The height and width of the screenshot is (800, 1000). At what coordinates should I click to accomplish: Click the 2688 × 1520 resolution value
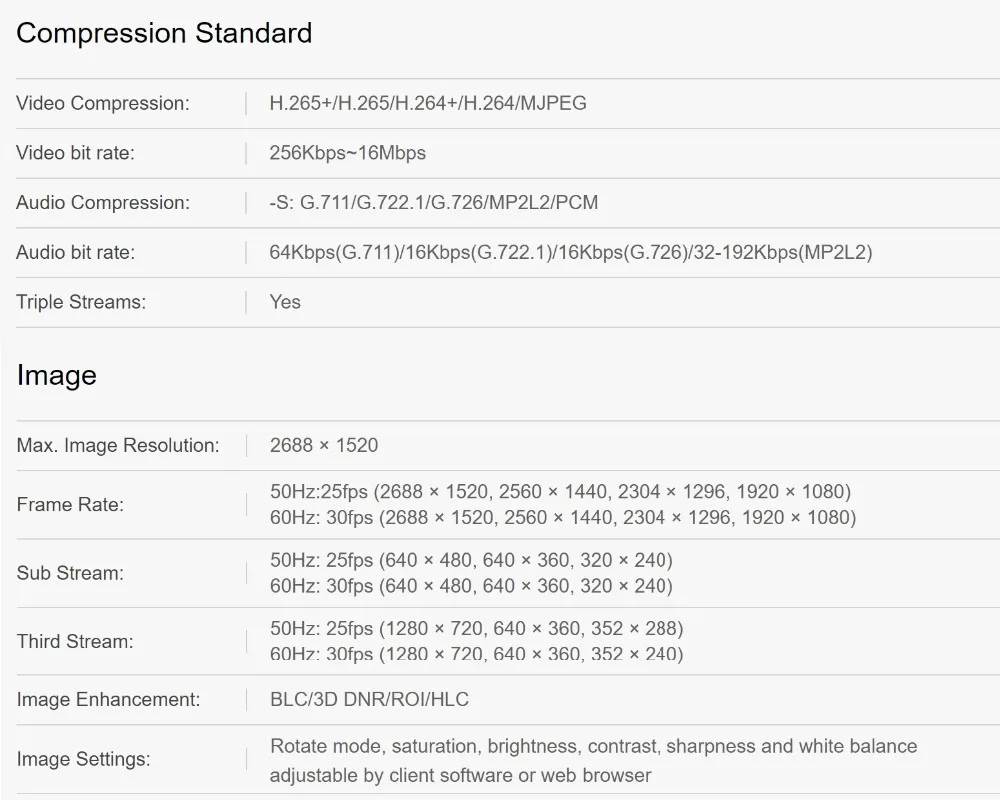click(x=324, y=446)
